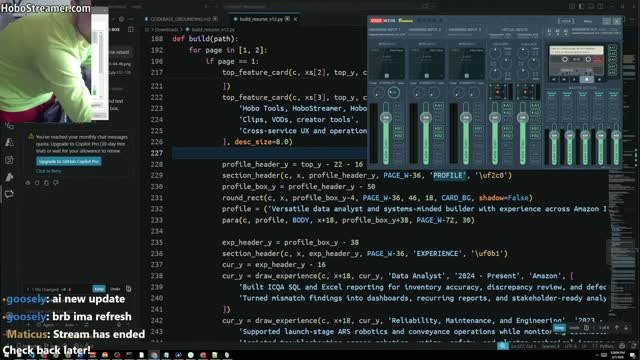640x360 pixels.
Task: Click the Python file icon on build_resume_v12.py tab
Action: (x=235, y=19)
